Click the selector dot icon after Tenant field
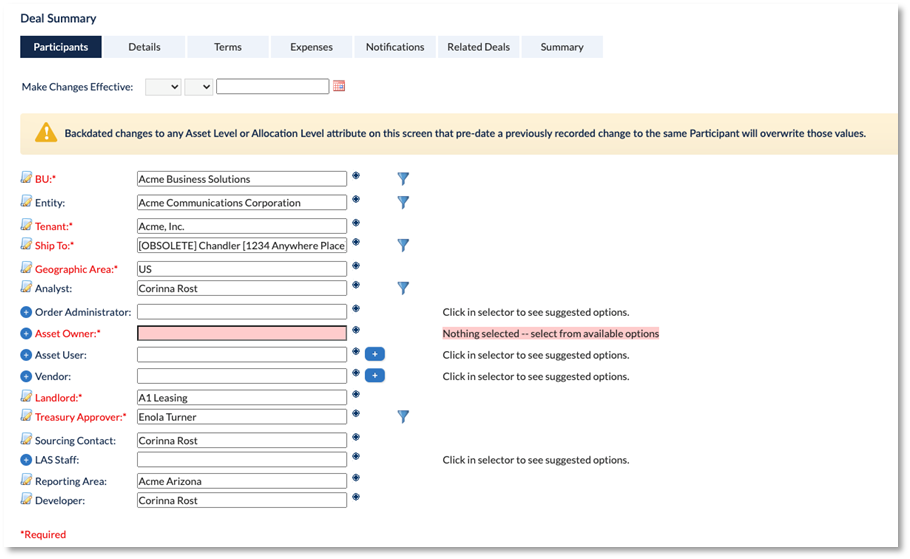 (x=356, y=223)
